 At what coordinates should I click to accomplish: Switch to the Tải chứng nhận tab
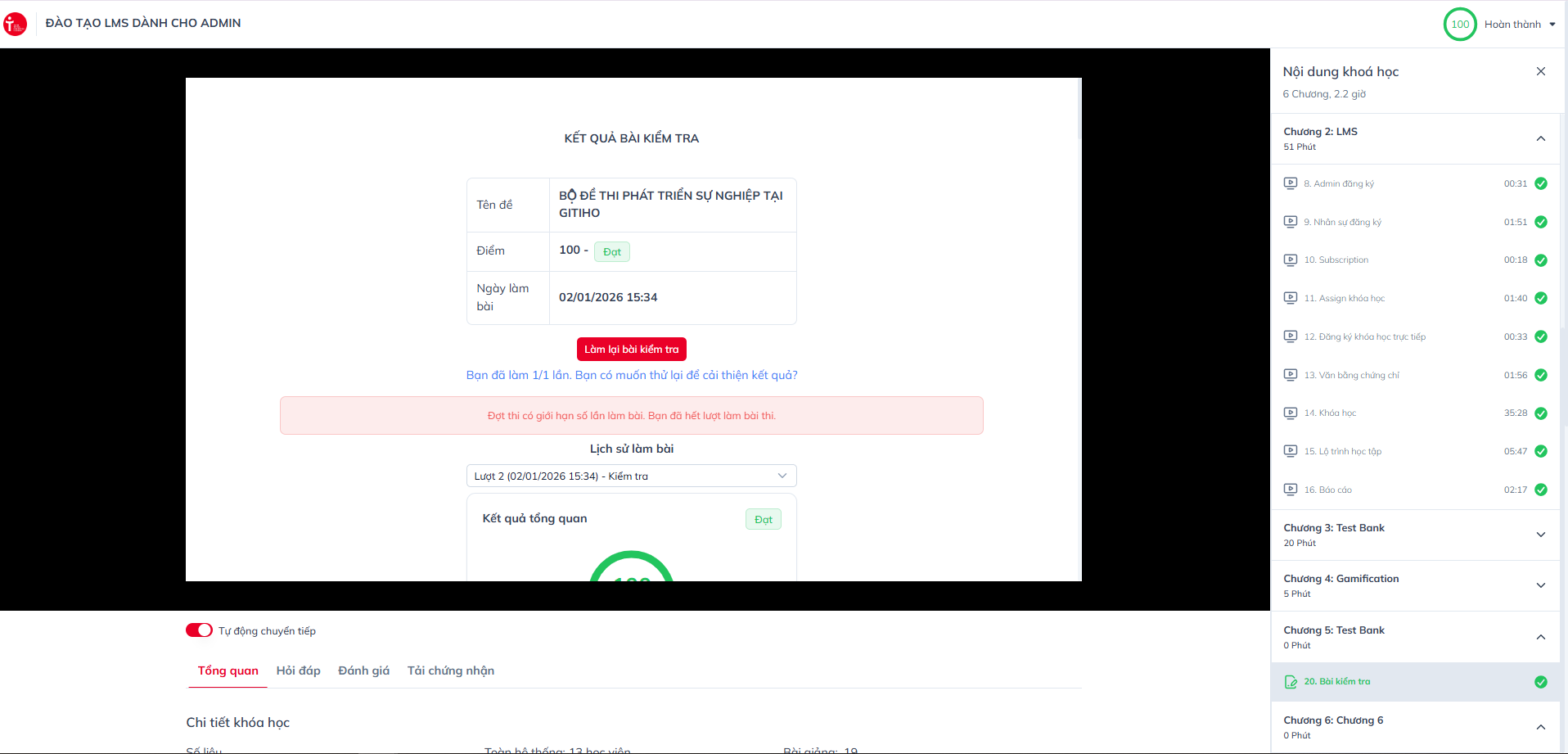pos(450,670)
